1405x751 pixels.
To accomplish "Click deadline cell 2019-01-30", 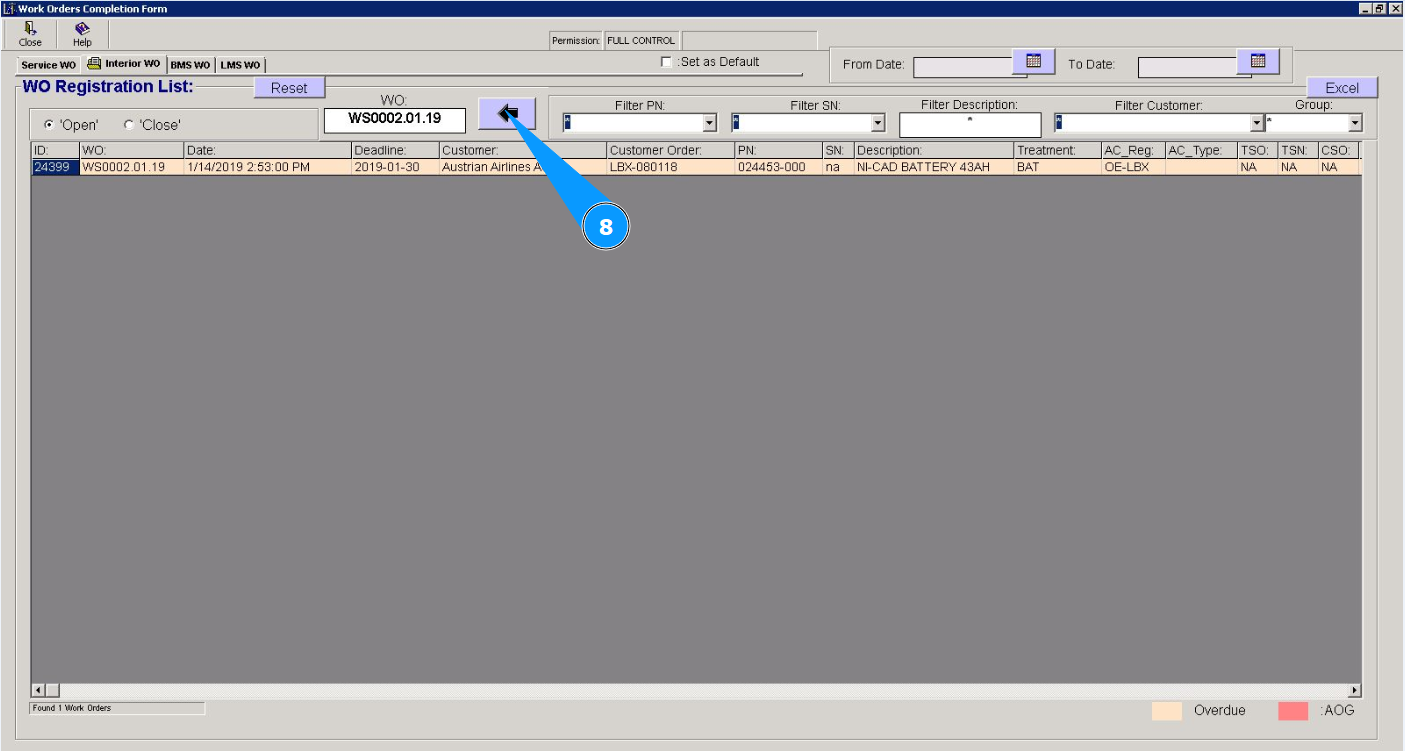I will point(395,167).
